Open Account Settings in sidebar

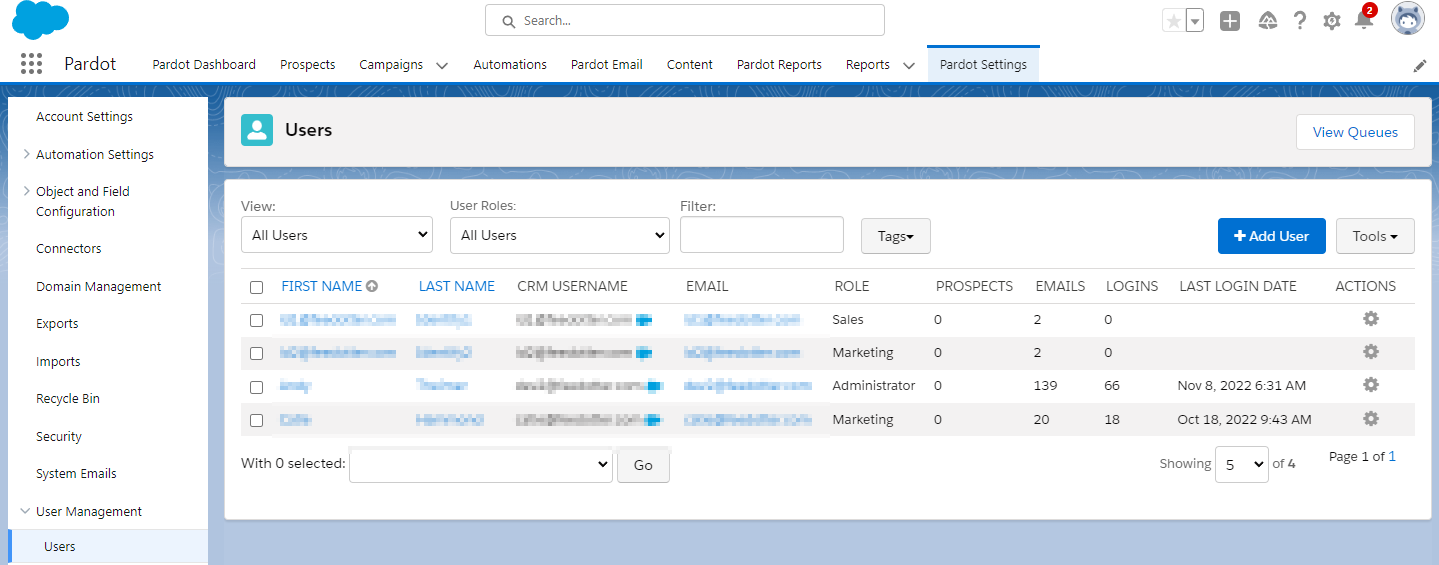(84, 116)
